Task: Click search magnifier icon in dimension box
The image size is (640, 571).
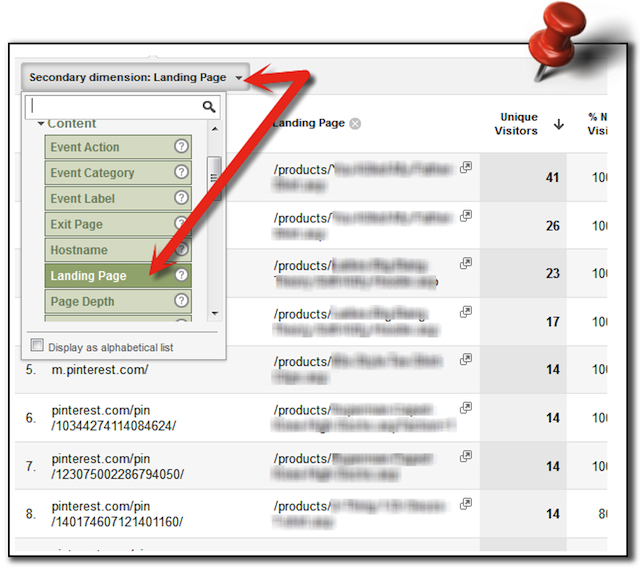Action: click(x=209, y=106)
